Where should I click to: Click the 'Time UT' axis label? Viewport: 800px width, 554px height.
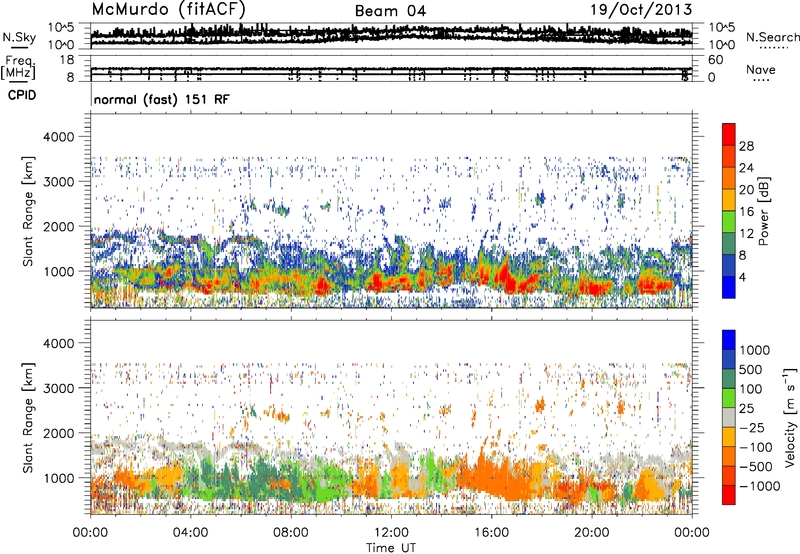pos(391,548)
